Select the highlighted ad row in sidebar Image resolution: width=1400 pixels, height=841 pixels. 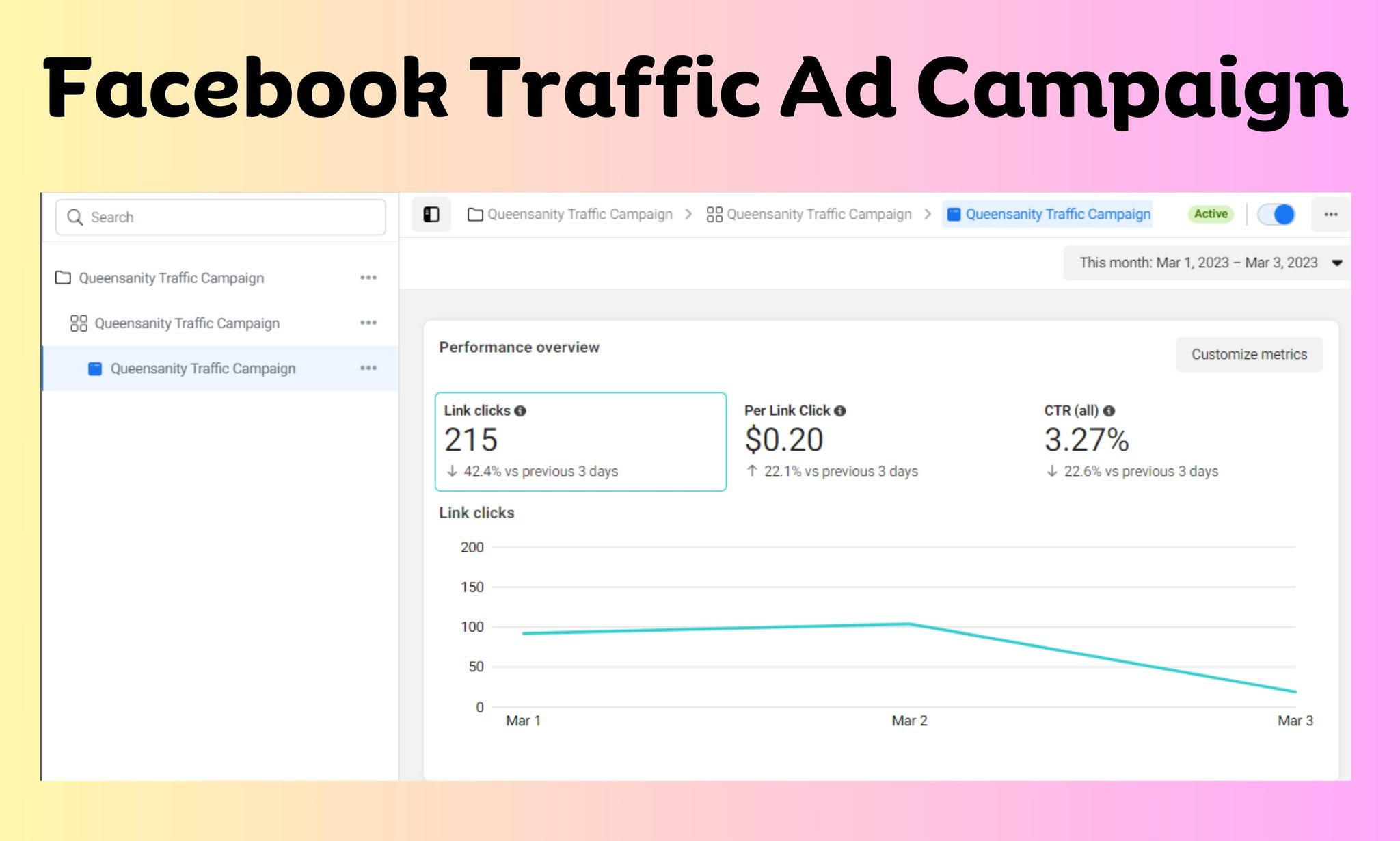click(220, 369)
